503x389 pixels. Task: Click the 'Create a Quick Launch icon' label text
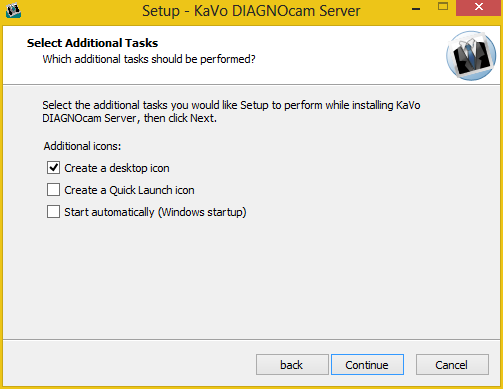click(x=129, y=190)
